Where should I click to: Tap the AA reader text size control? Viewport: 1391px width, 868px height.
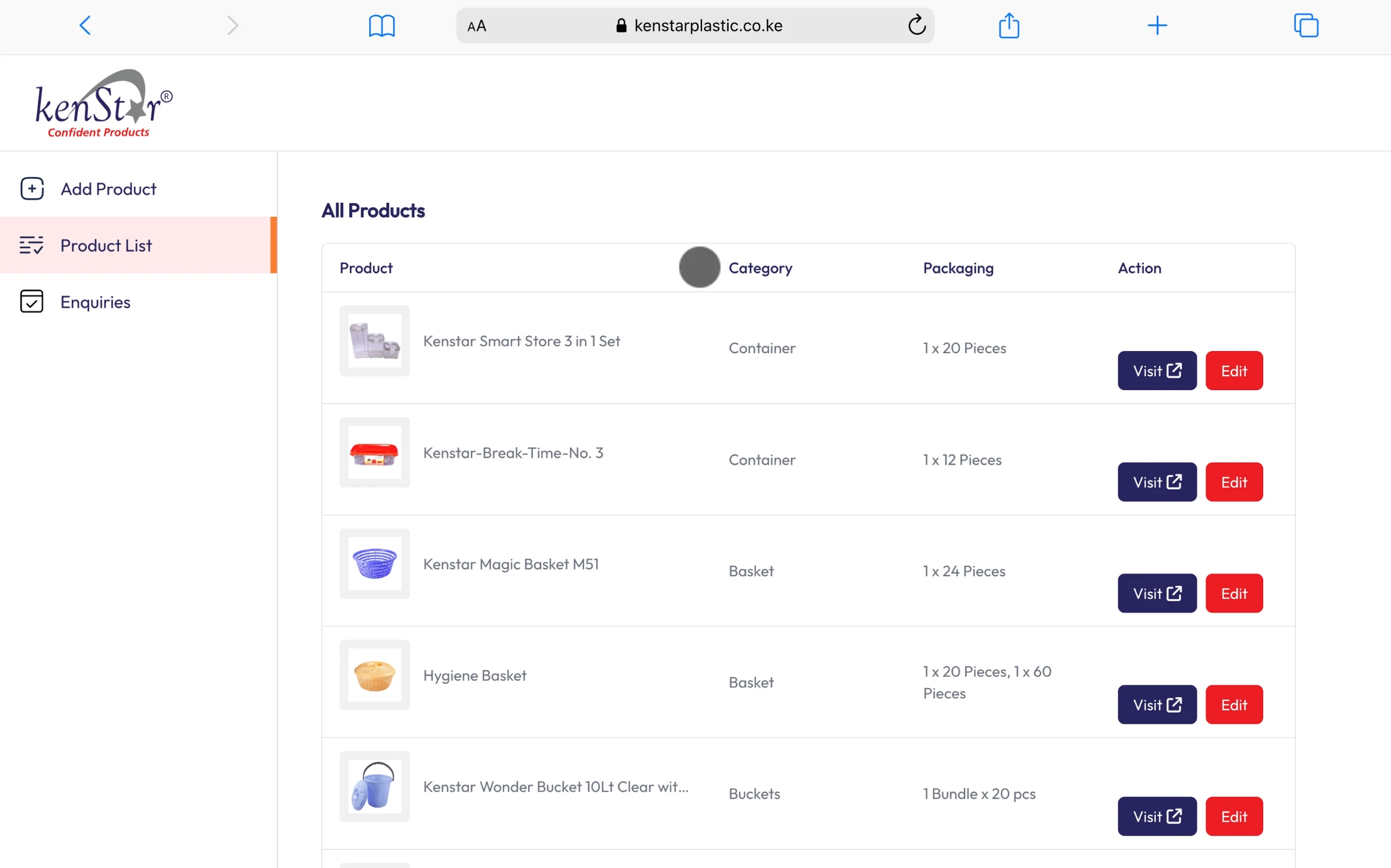pos(476,26)
